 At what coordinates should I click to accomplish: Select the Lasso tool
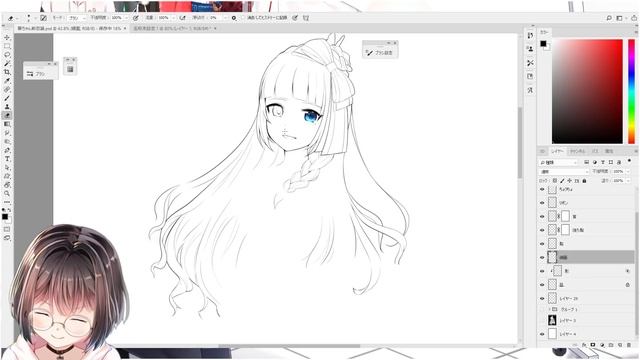[7, 55]
